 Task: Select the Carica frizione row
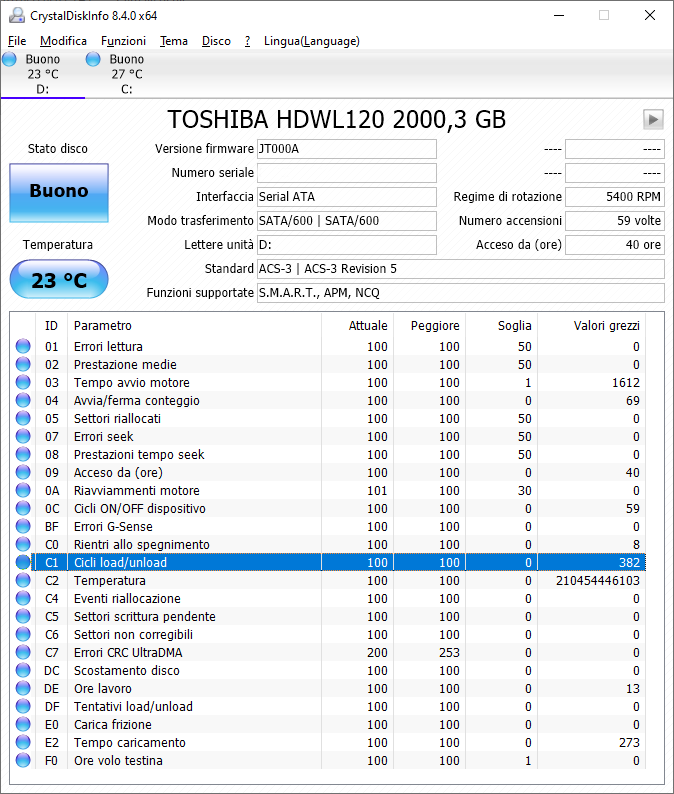328,724
